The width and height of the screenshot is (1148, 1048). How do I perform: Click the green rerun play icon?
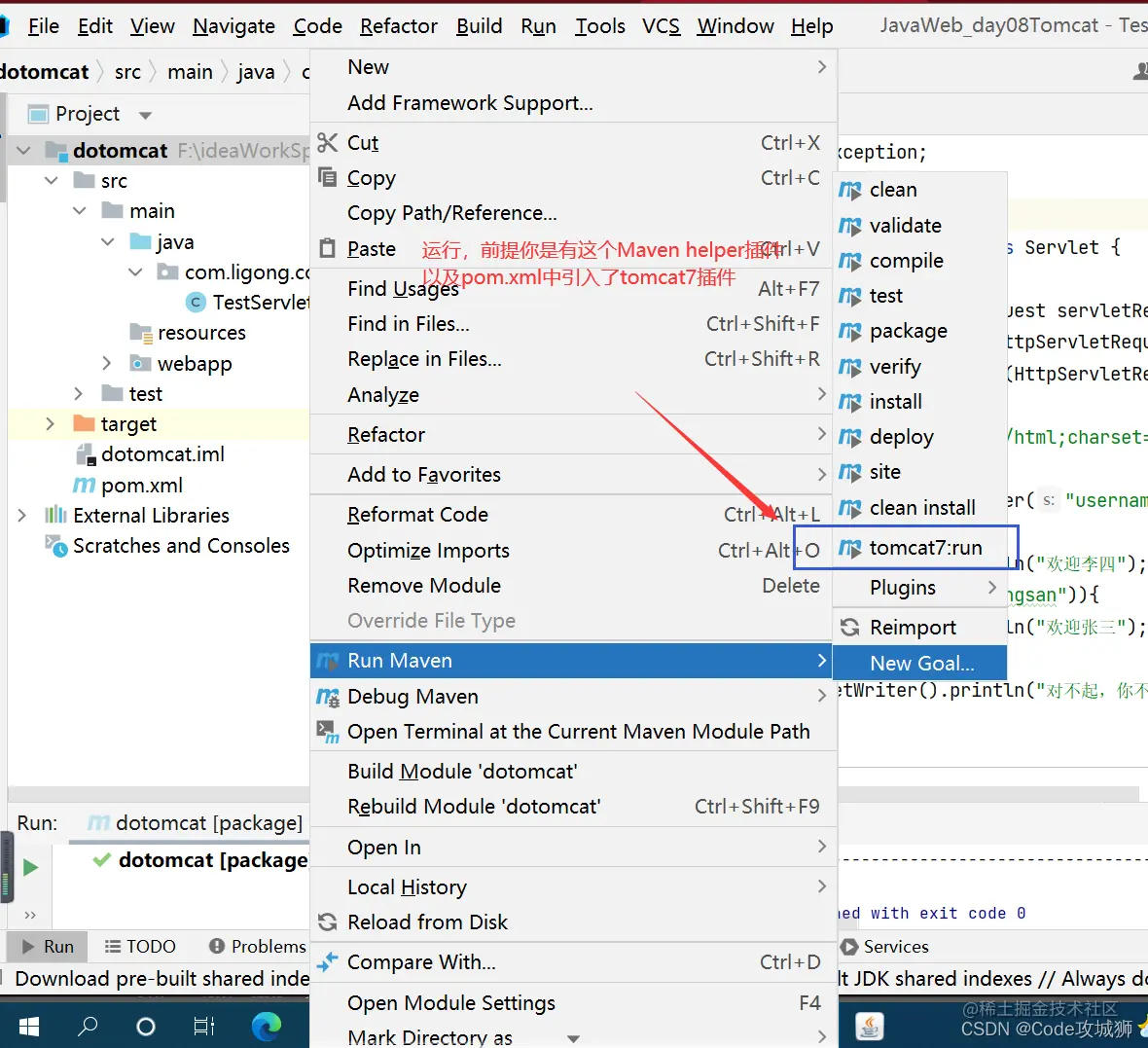tap(30, 868)
